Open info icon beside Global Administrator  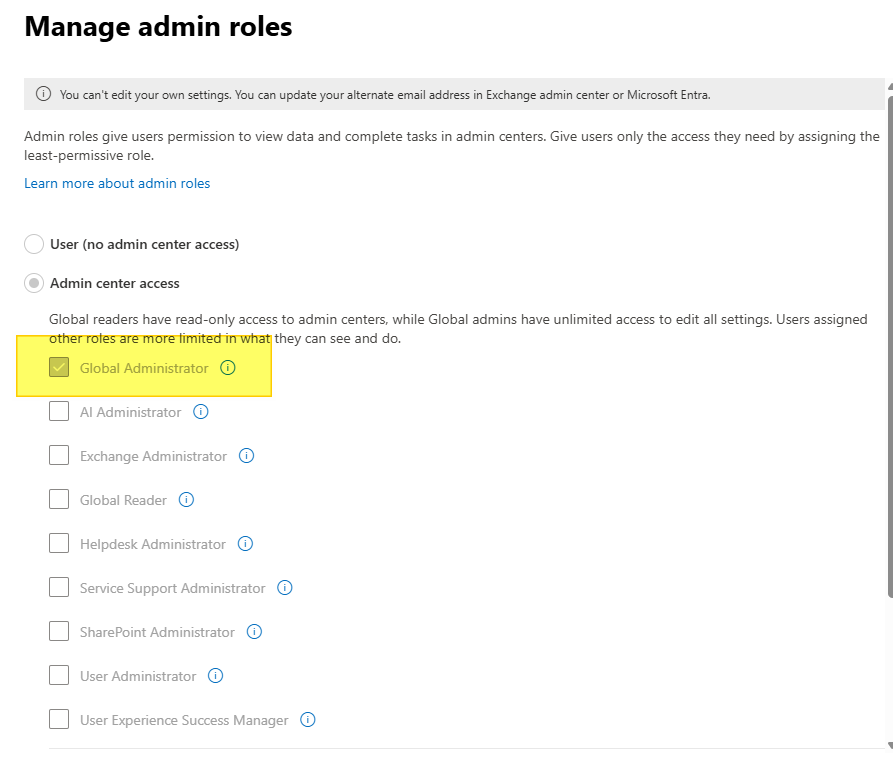[228, 368]
